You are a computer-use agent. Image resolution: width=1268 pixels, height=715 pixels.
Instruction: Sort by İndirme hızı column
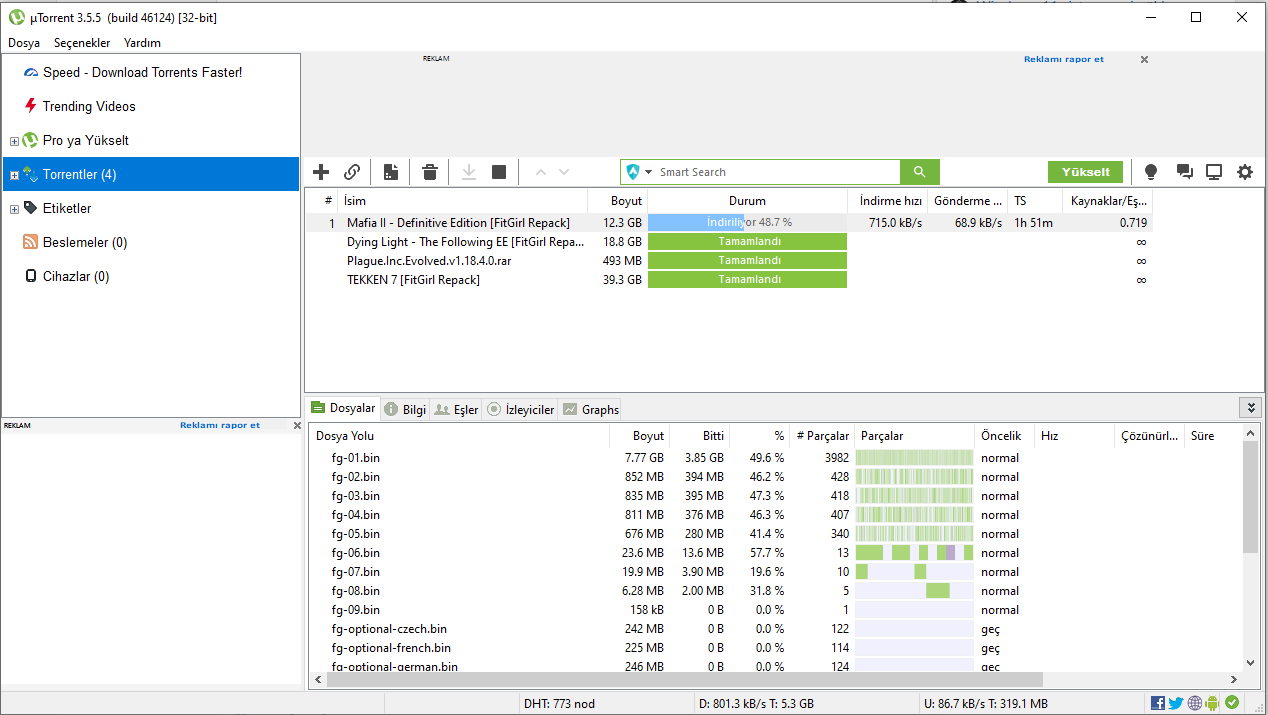pyautogui.click(x=887, y=201)
